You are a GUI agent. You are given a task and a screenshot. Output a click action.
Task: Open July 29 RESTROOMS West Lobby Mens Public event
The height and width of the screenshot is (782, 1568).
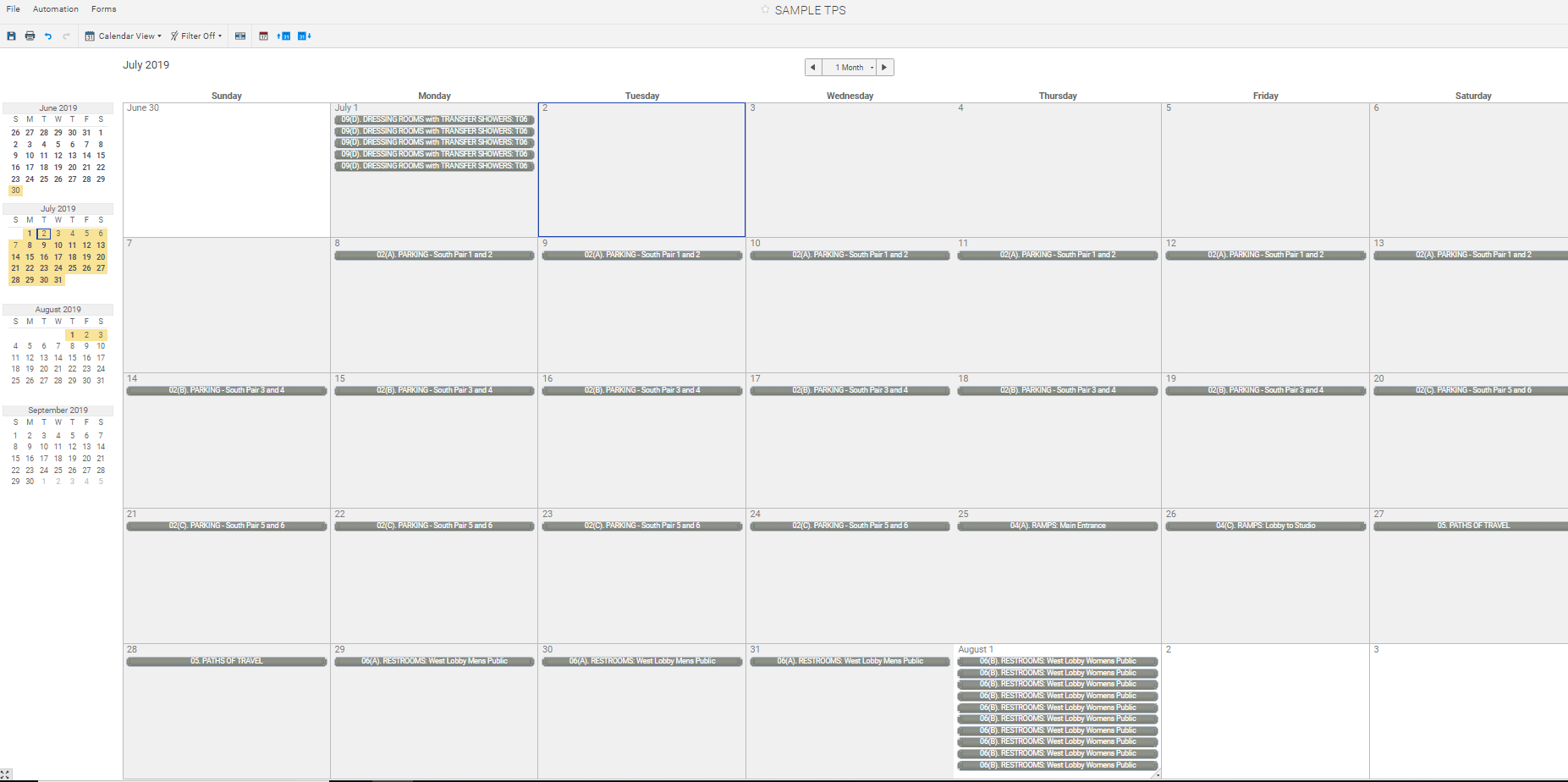point(434,661)
